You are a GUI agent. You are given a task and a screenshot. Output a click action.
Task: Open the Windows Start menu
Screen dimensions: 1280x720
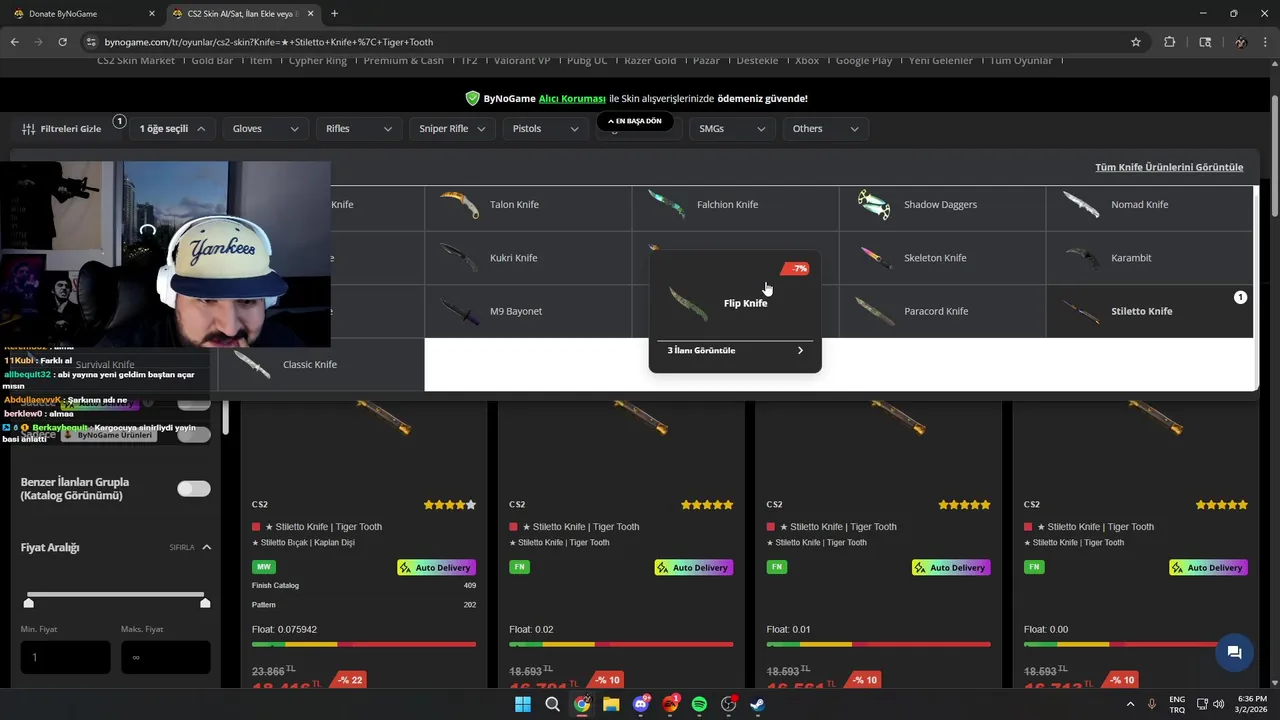tap(523, 704)
